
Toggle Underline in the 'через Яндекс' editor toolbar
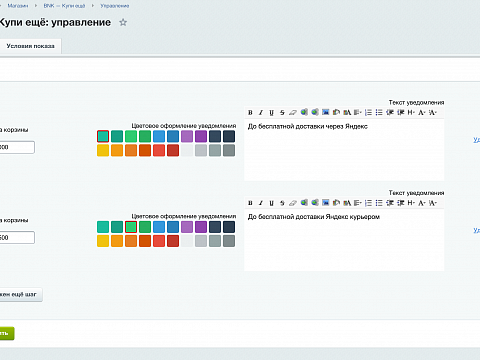272,113
